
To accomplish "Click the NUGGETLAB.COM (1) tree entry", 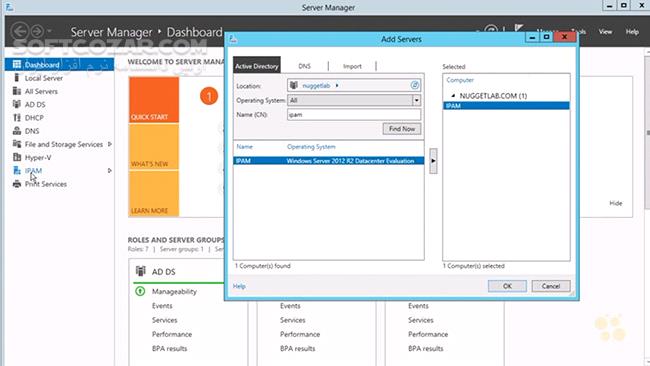I will [493, 96].
